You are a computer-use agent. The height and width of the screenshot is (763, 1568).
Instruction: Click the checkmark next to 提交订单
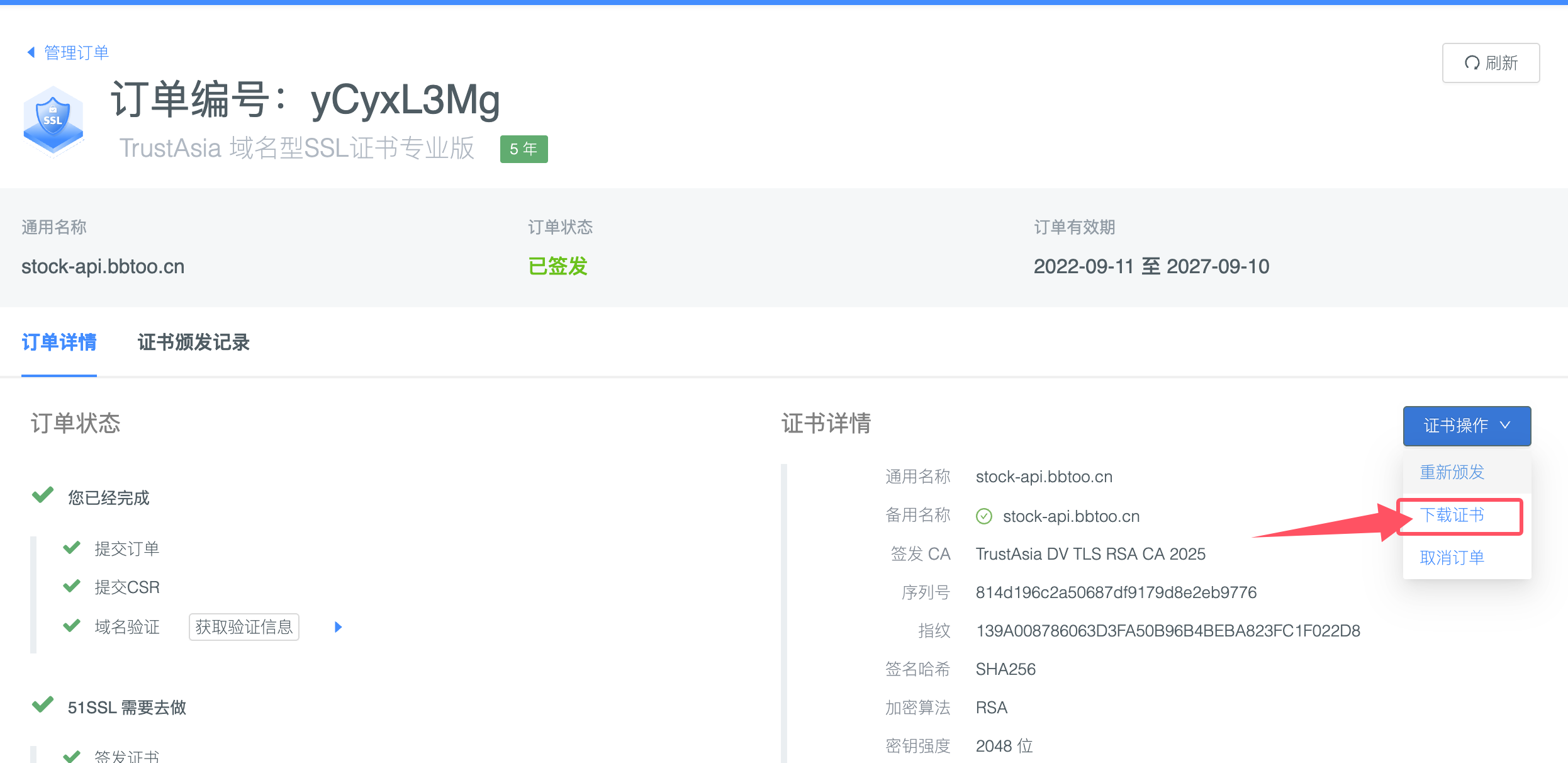tap(72, 548)
